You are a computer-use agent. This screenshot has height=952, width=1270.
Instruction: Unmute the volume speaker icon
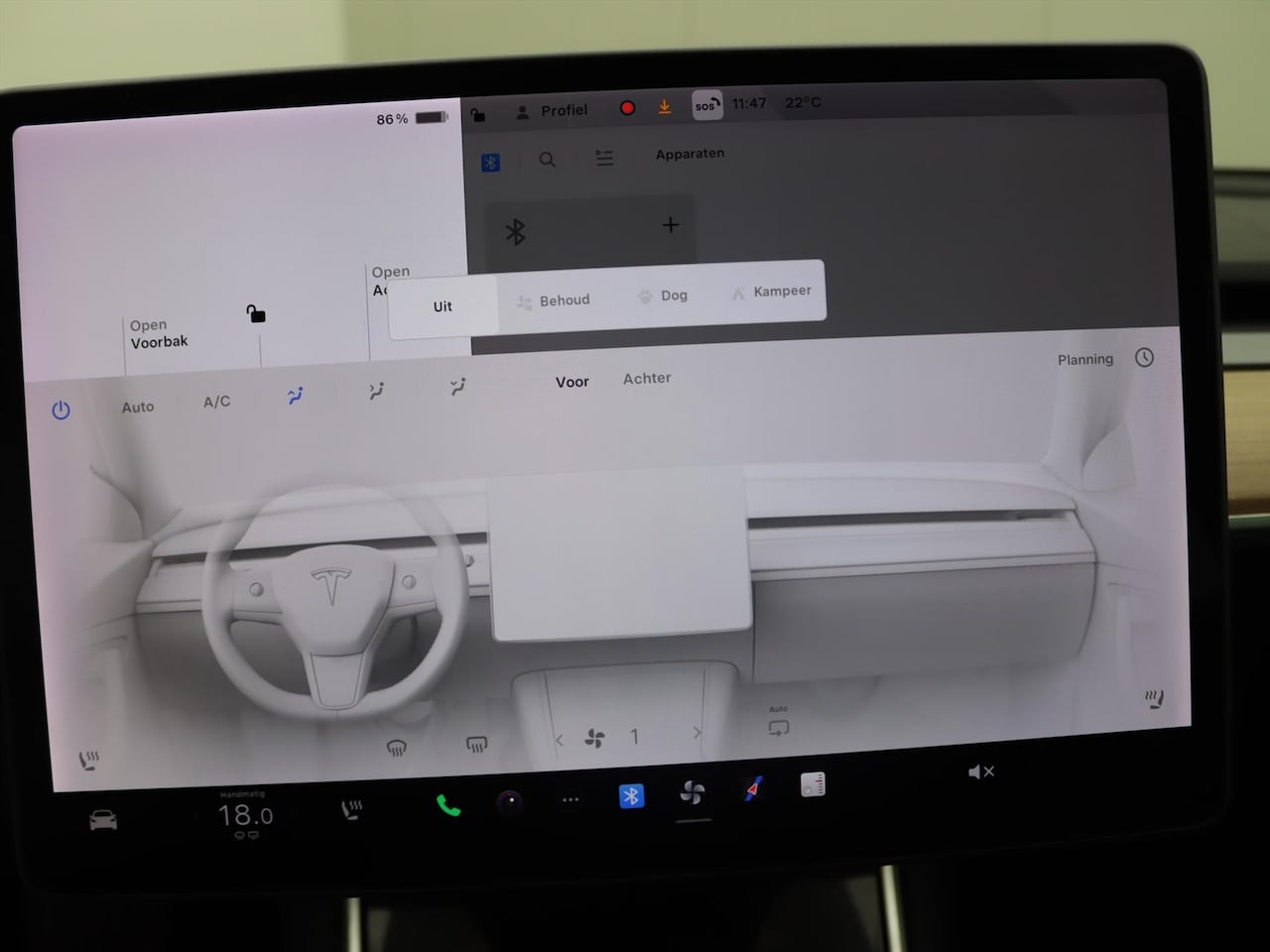click(x=980, y=772)
